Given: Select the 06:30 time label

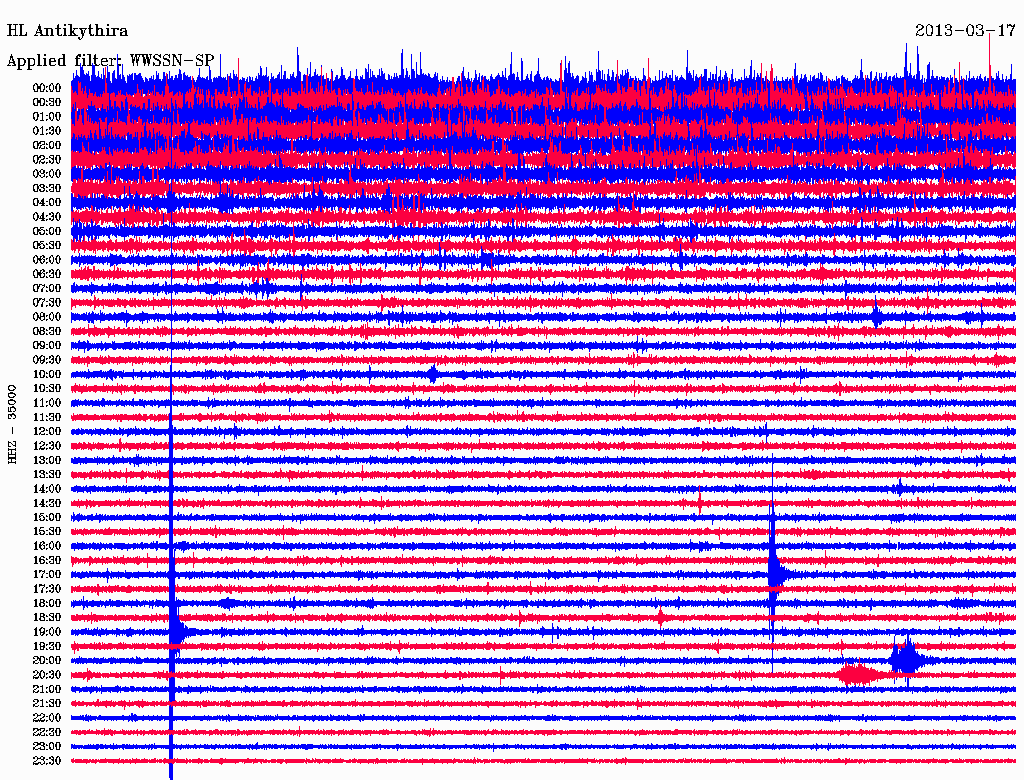Looking at the screenshot, I should [47, 274].
